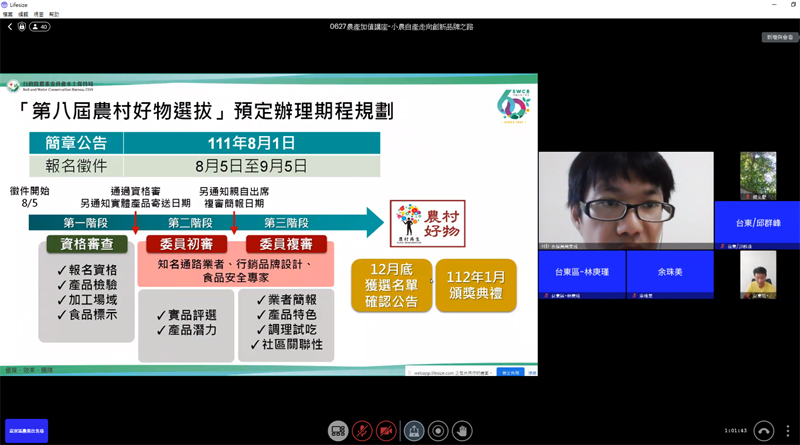Select the 台東區-林庚瑾 participant tile
Viewport: 800px width, 445px height.
click(x=581, y=272)
